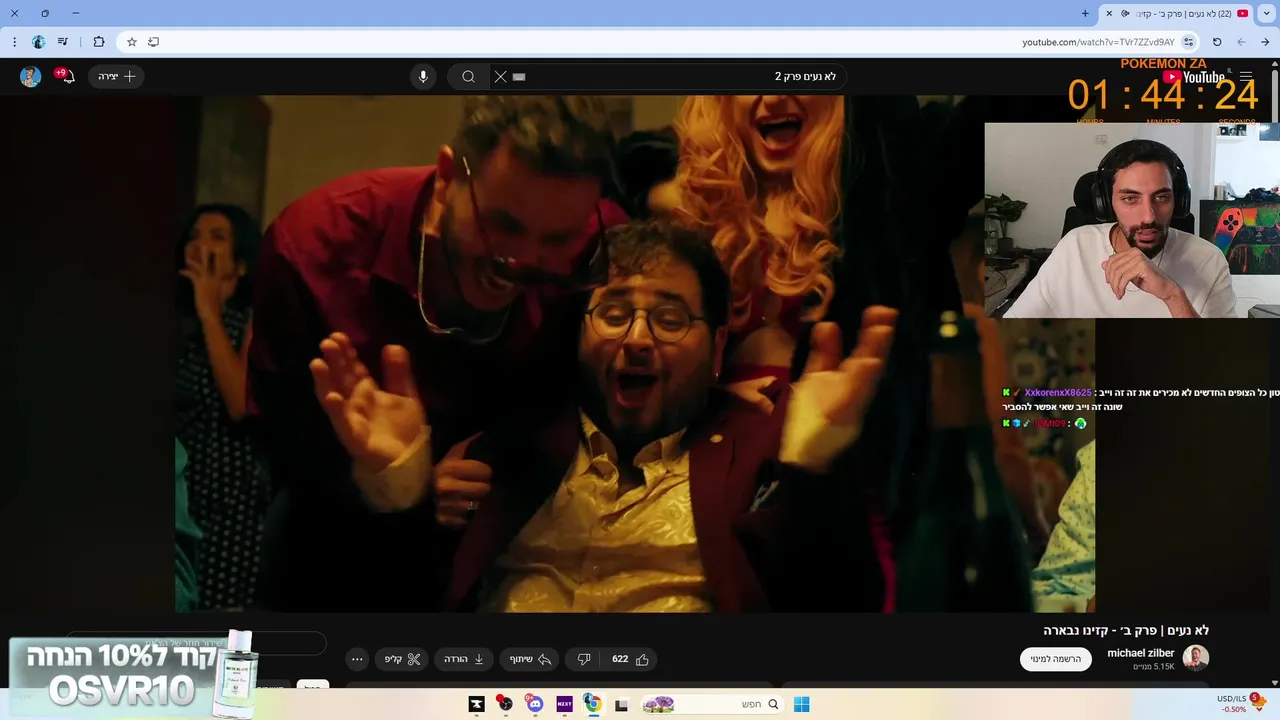Open the on-screen keyboard icon in search box
The height and width of the screenshot is (720, 1280).
[519, 76]
